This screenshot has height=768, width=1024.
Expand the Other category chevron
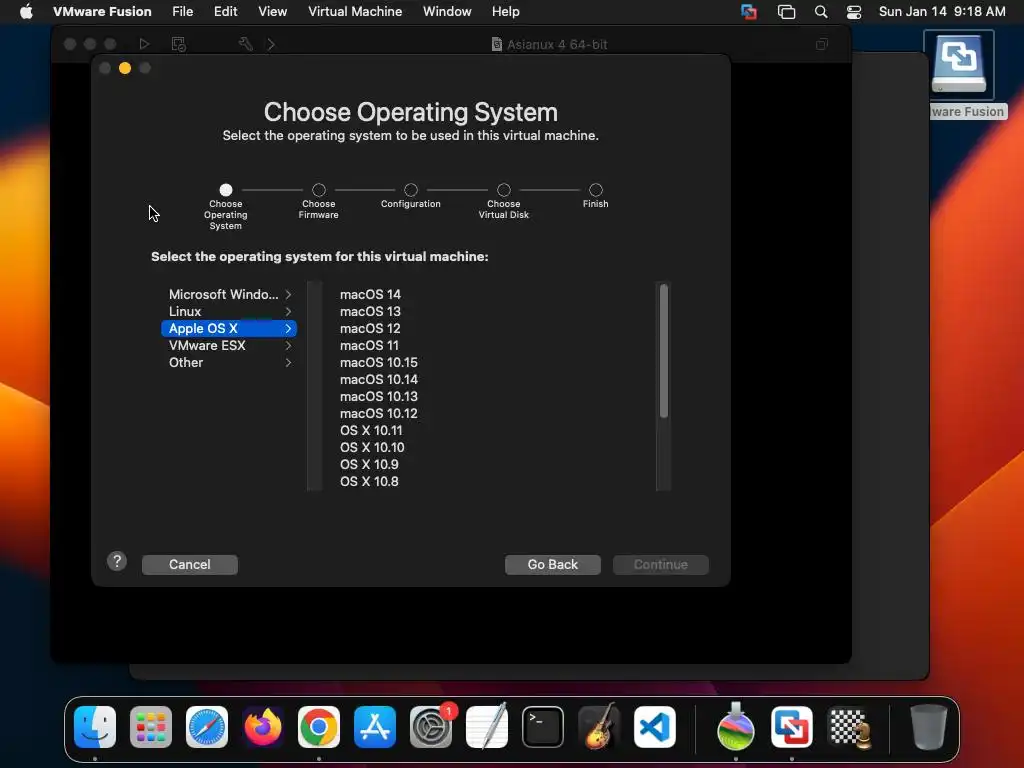(x=288, y=362)
